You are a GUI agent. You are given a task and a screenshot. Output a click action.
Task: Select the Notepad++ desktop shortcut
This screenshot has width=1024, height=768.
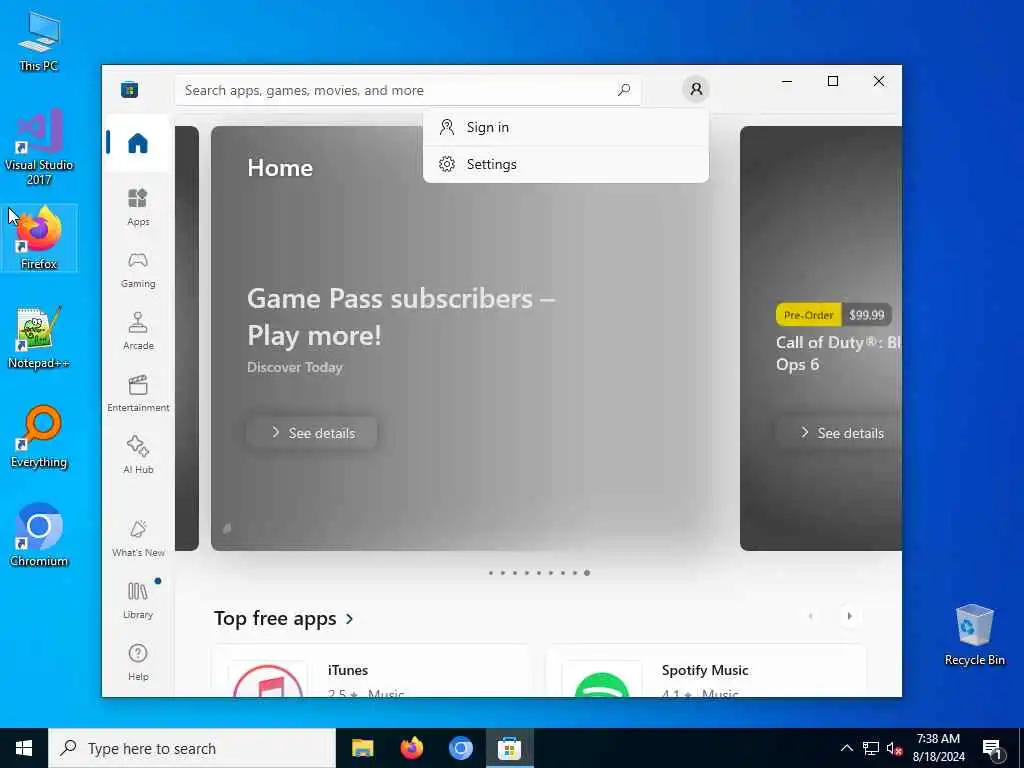[39, 338]
